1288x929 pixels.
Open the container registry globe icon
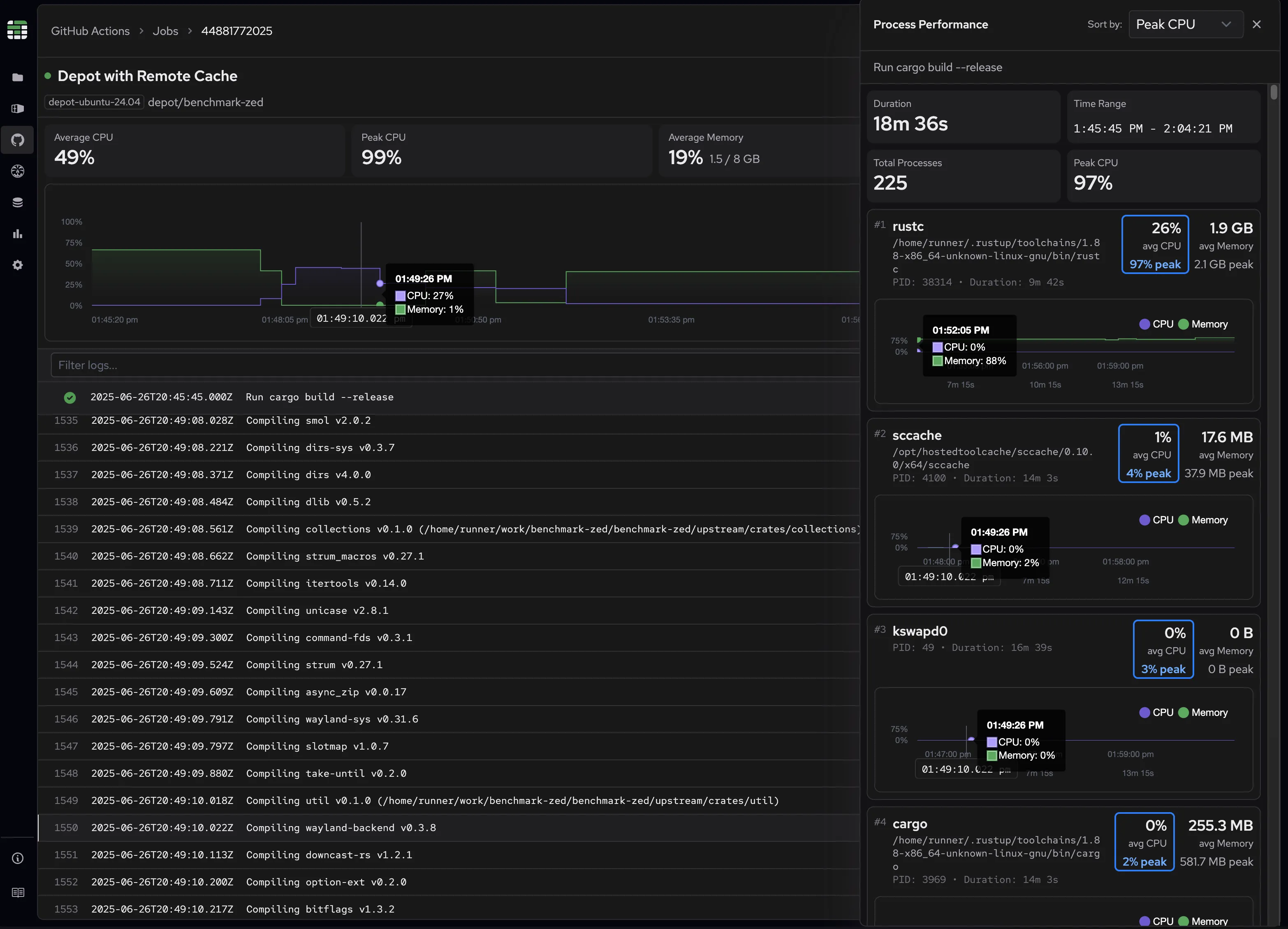(x=18, y=171)
